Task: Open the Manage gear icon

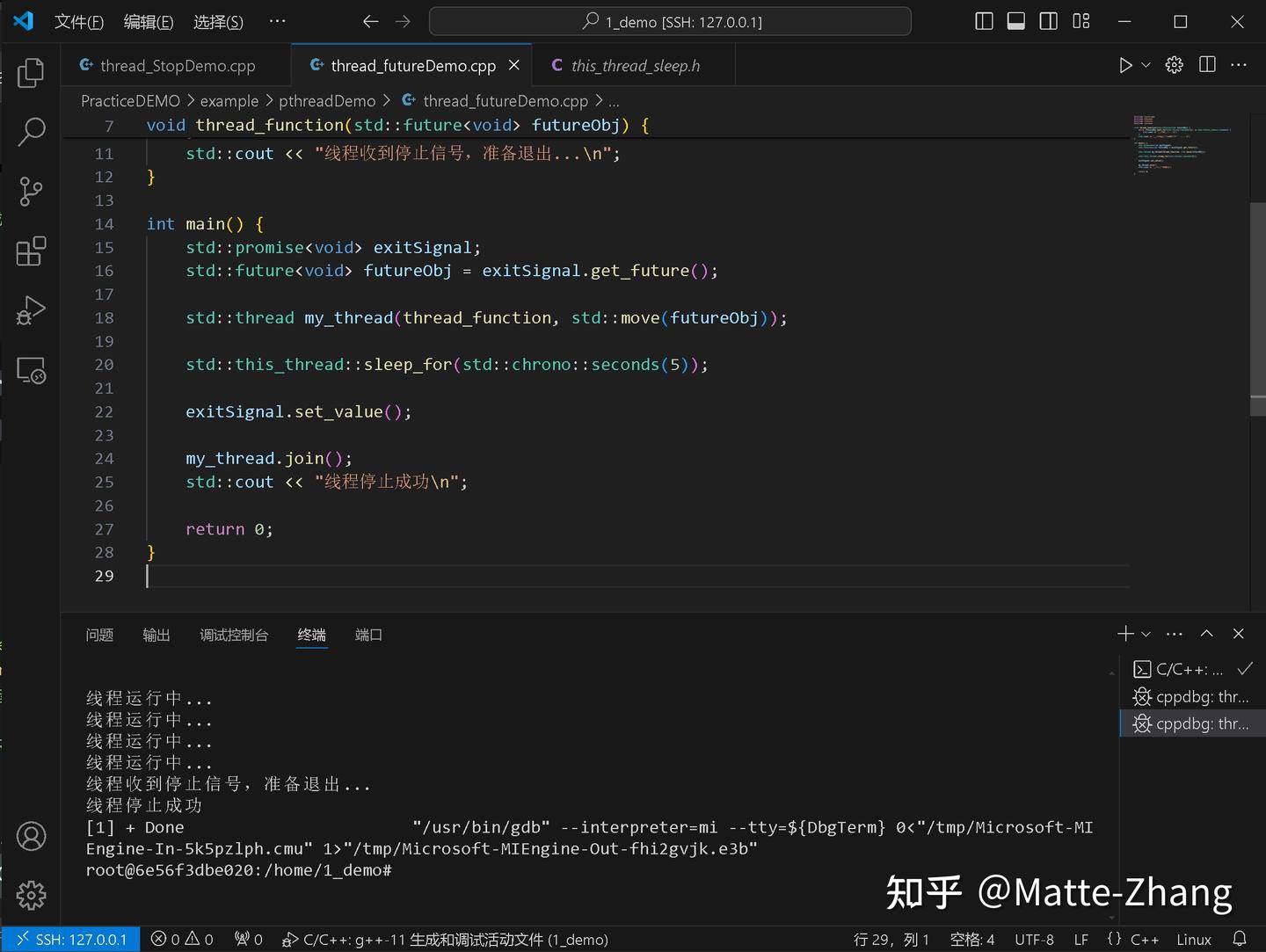Action: click(x=32, y=895)
